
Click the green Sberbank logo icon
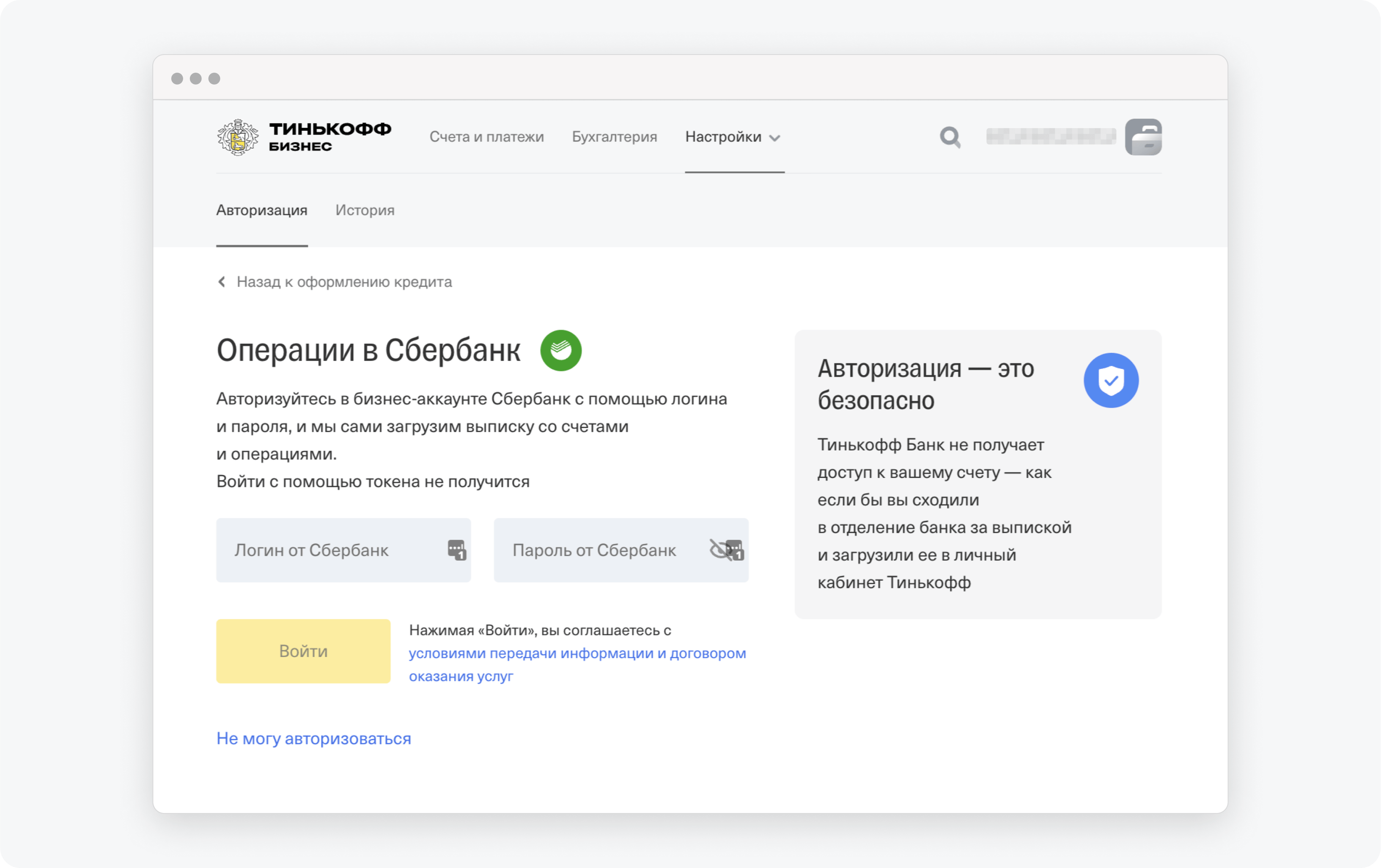[x=561, y=350]
